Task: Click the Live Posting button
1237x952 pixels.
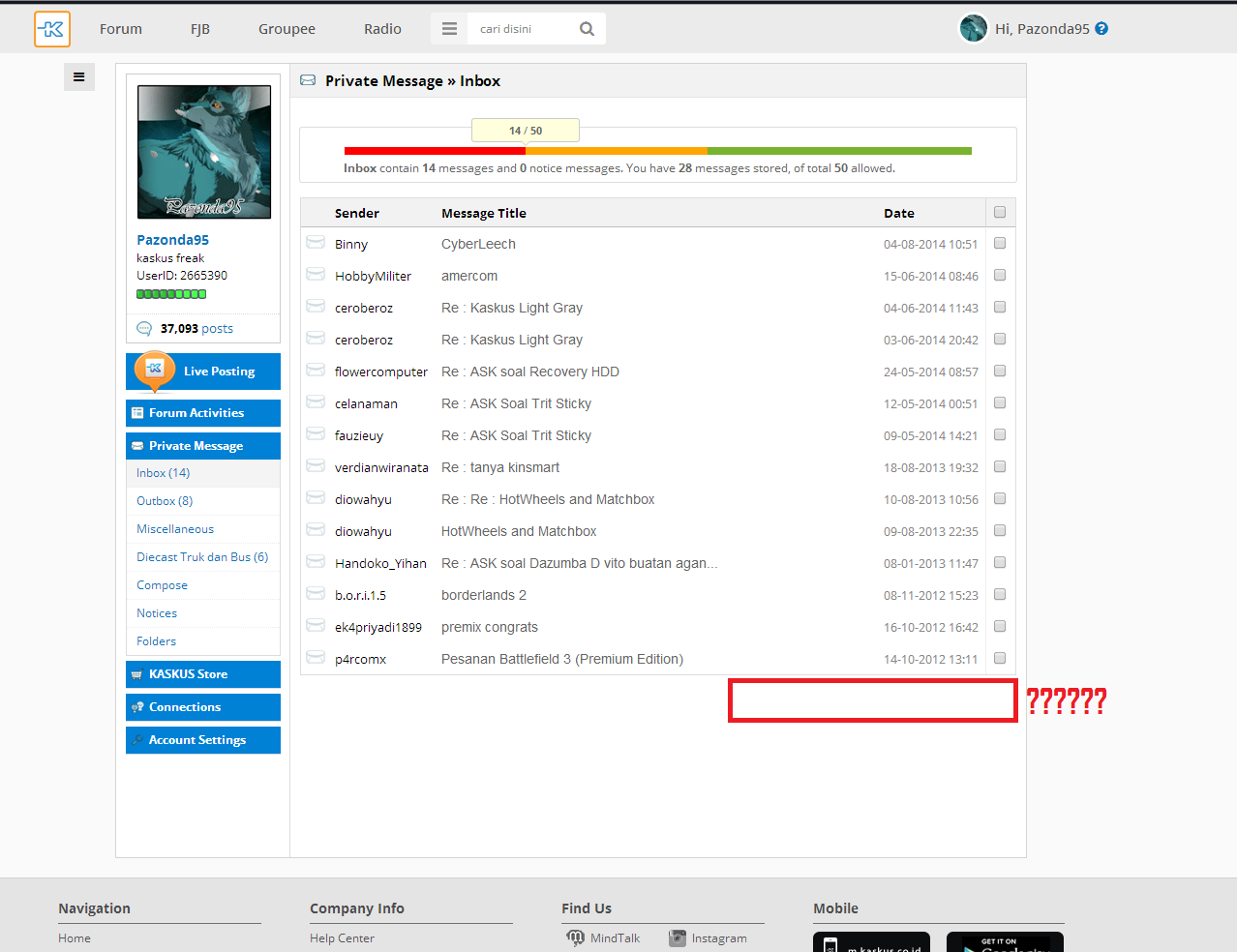Action: pyautogui.click(x=203, y=372)
